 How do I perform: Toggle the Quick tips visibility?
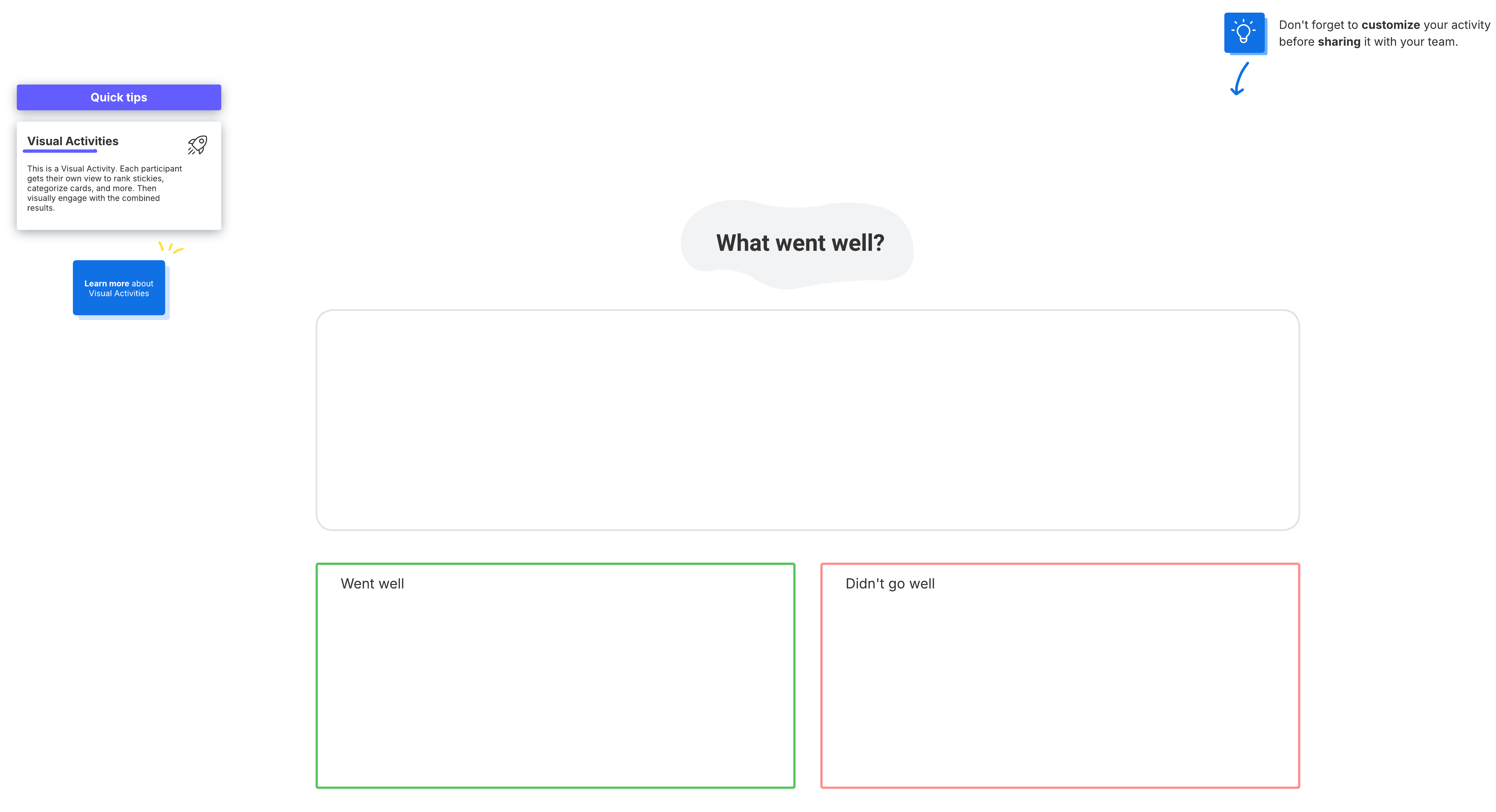pyautogui.click(x=119, y=97)
